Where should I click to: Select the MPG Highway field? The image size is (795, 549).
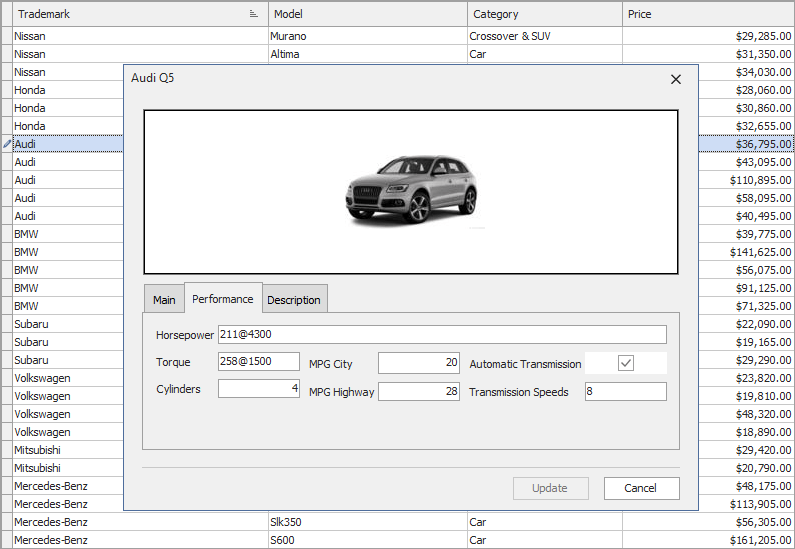click(418, 392)
